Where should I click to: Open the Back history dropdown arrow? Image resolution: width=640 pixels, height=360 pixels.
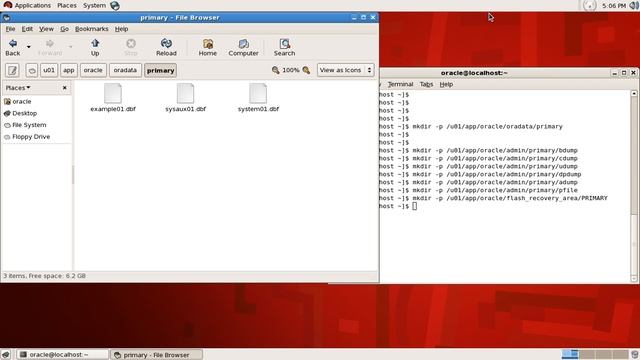[29, 47]
